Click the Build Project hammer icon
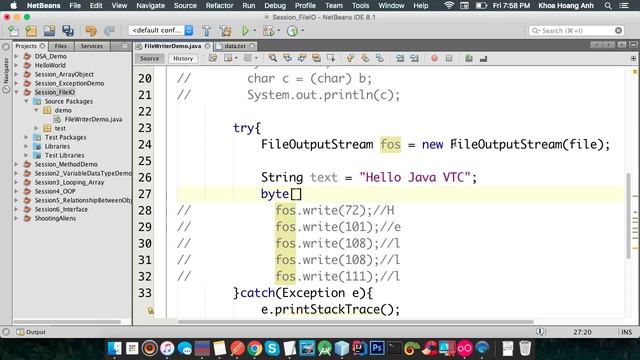Screen dimensions: 640x360 (207, 31)
